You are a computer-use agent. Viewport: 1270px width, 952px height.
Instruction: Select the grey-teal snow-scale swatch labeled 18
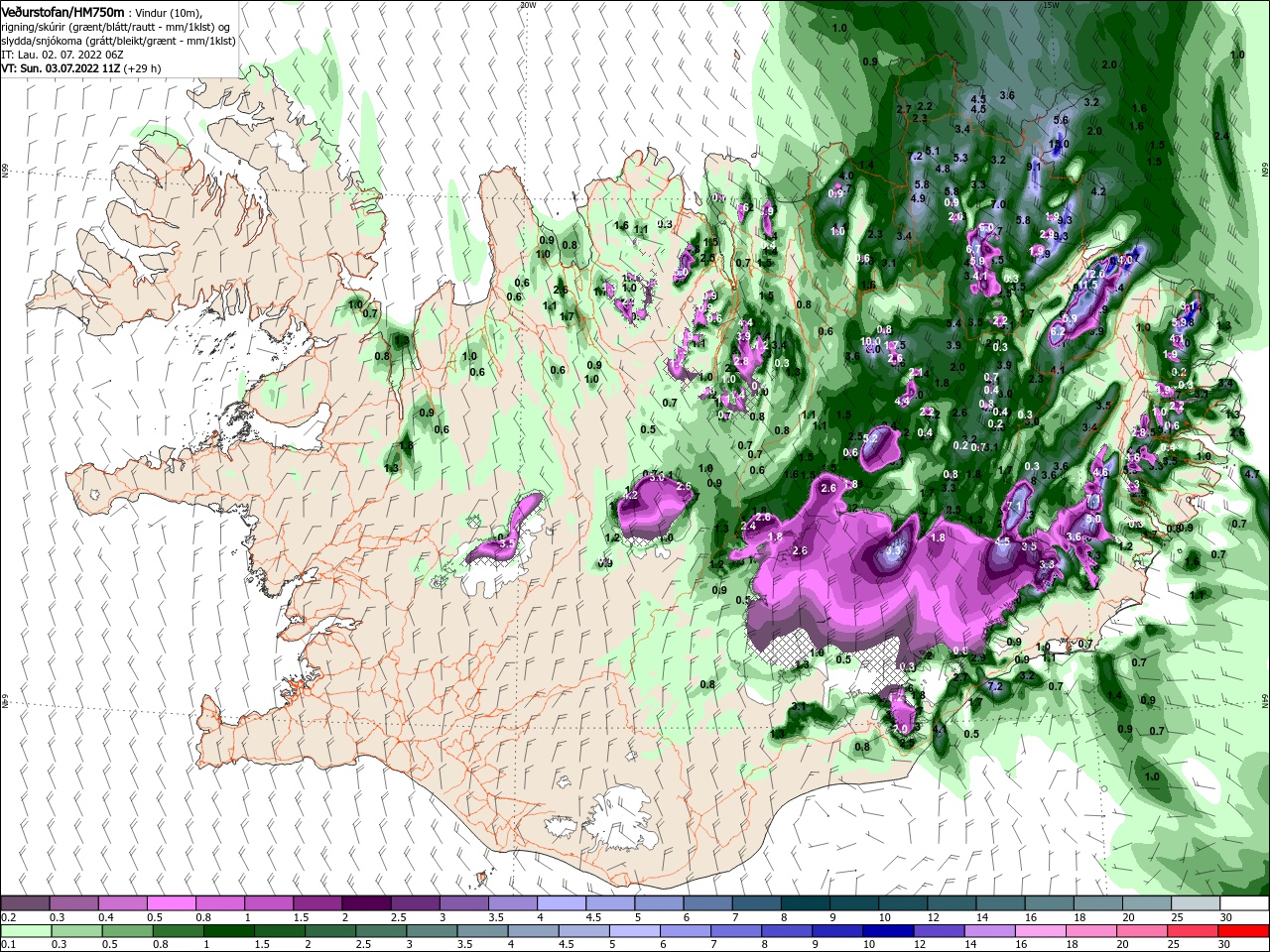[1098, 903]
